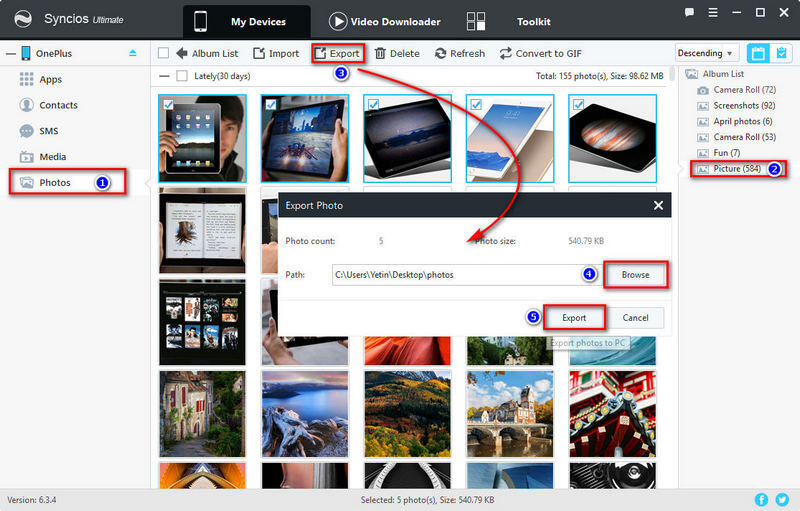
Task: Toggle the select-all checkbox in toolbar
Action: click(x=164, y=53)
